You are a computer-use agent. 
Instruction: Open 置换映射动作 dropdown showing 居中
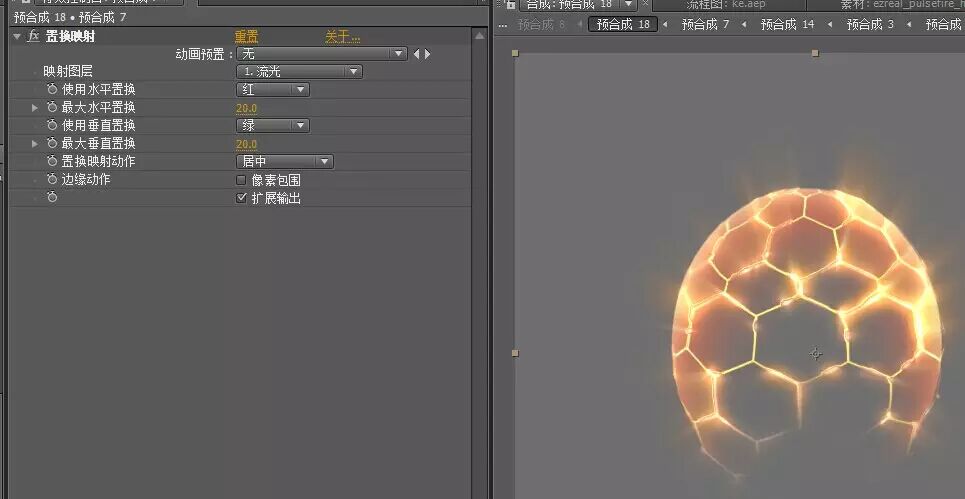[x=285, y=162]
